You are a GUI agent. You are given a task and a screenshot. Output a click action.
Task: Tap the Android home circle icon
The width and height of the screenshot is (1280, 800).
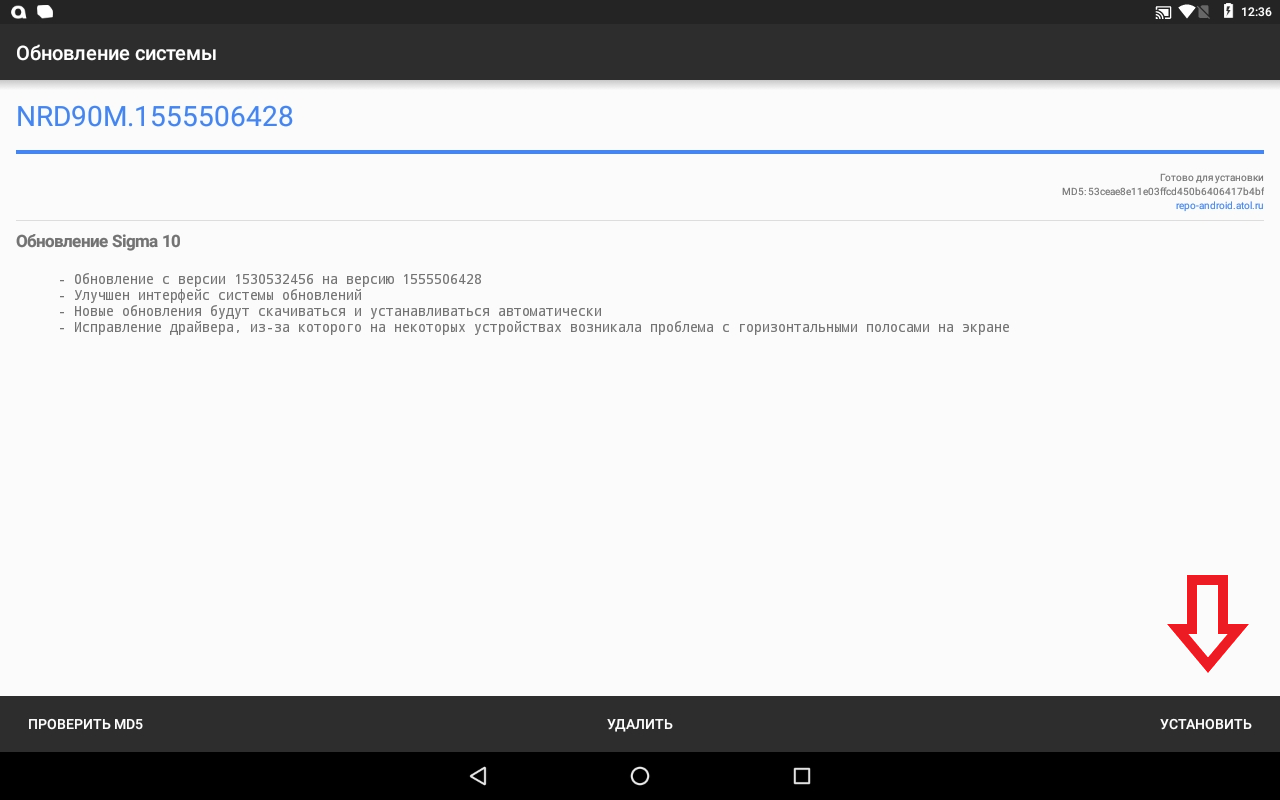tap(640, 775)
